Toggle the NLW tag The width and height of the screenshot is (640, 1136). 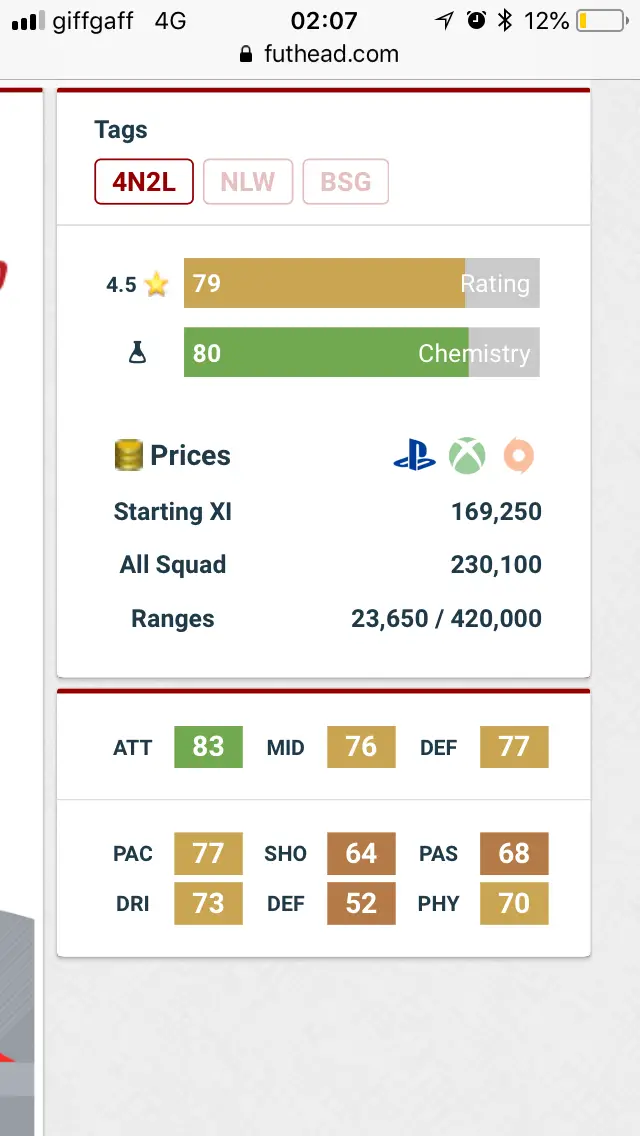[248, 182]
